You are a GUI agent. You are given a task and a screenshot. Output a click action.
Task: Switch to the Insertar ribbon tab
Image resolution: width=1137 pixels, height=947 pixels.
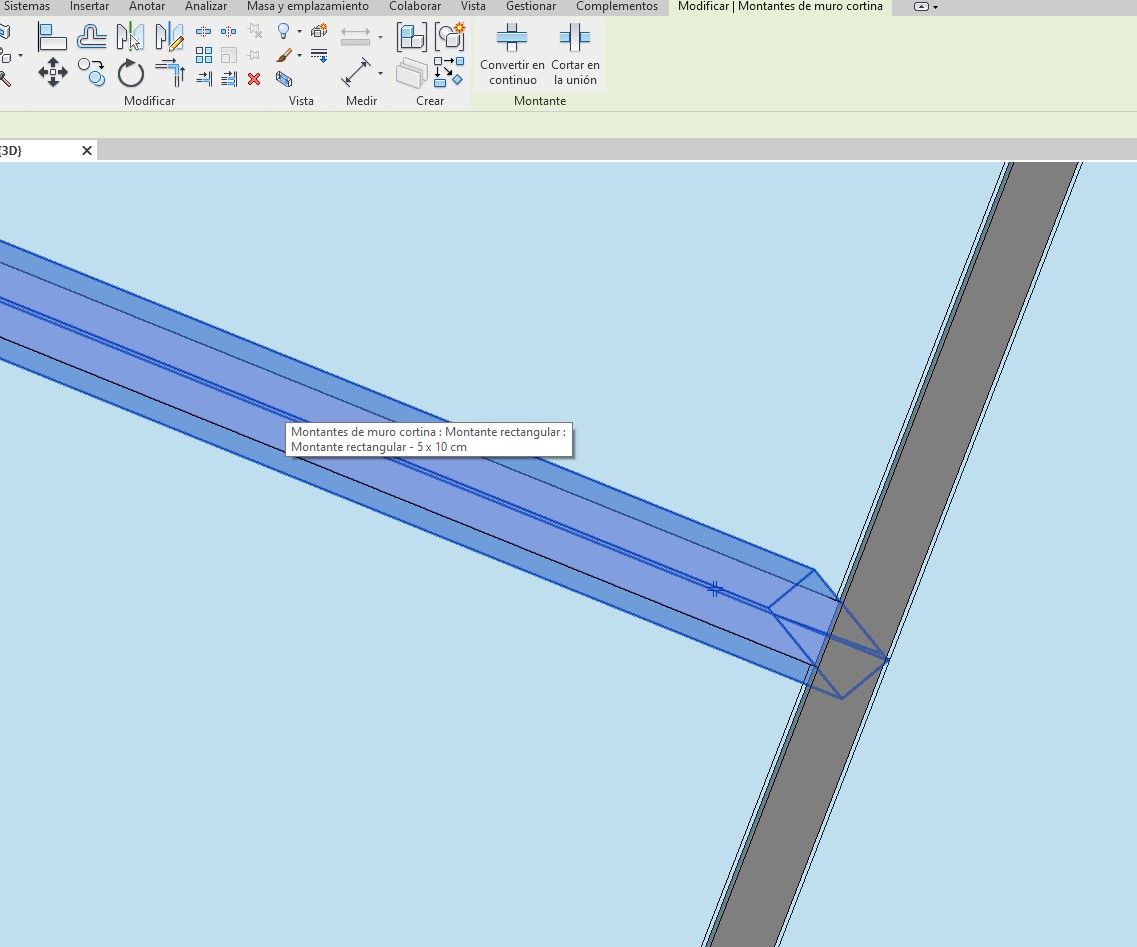(x=89, y=6)
